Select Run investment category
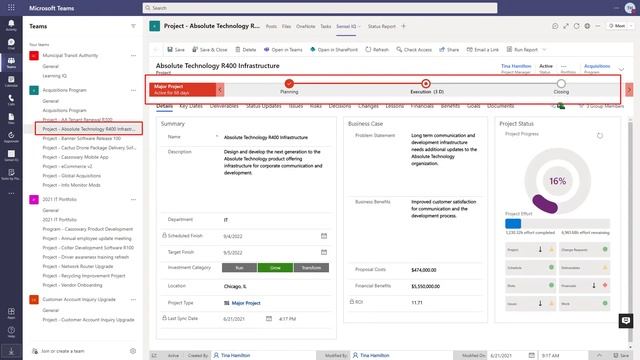640x360 pixels. click(x=240, y=268)
